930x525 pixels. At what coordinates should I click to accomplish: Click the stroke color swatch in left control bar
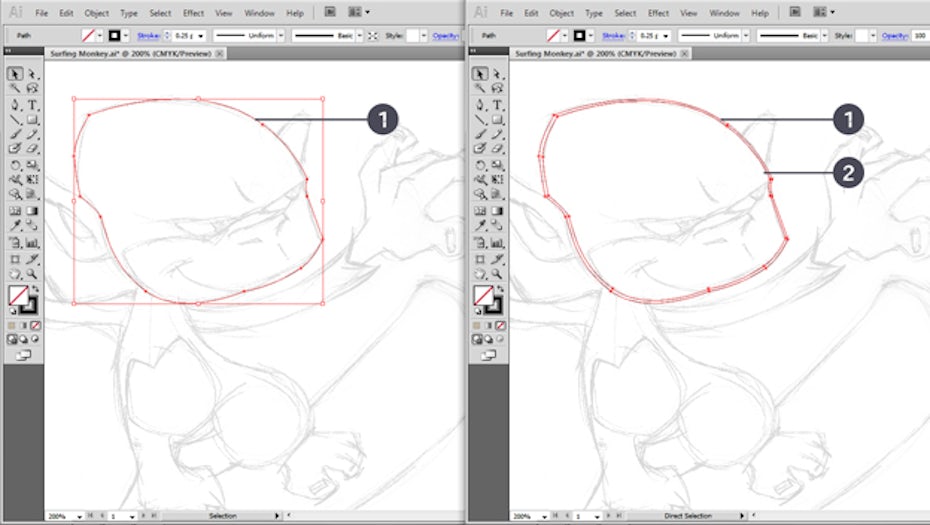click(x=115, y=35)
